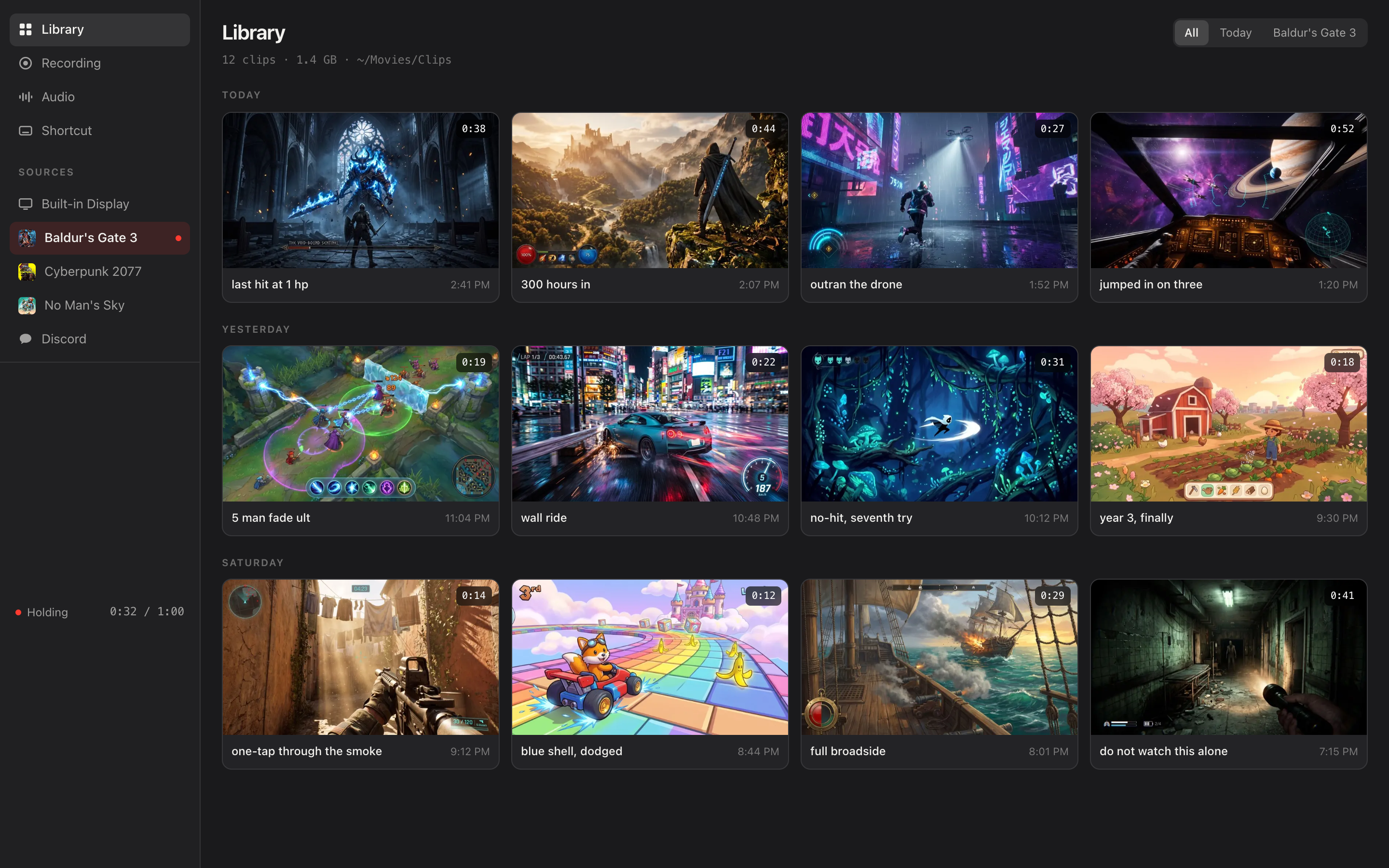The height and width of the screenshot is (868, 1389).
Task: Click the Shortcut keyboard icon
Action: 25,131
